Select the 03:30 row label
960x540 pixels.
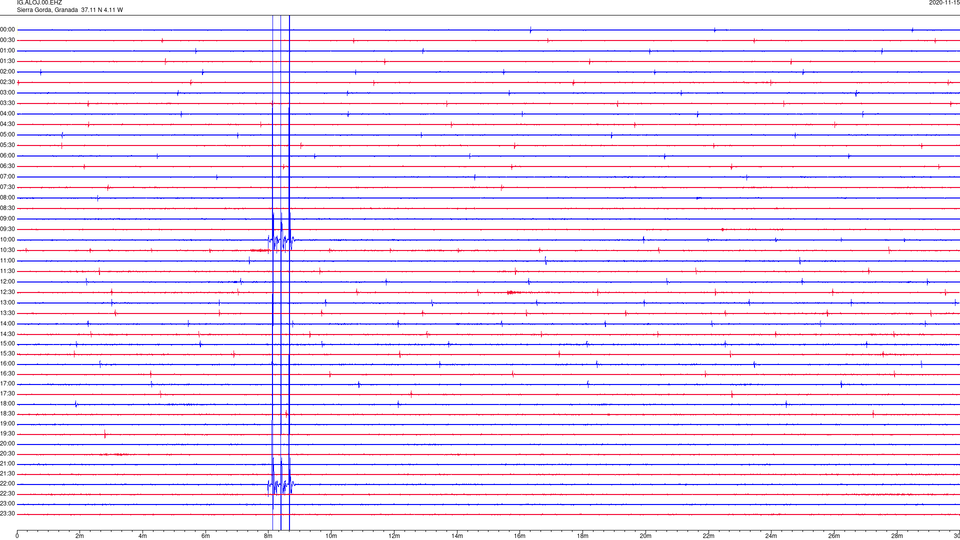click(8, 103)
